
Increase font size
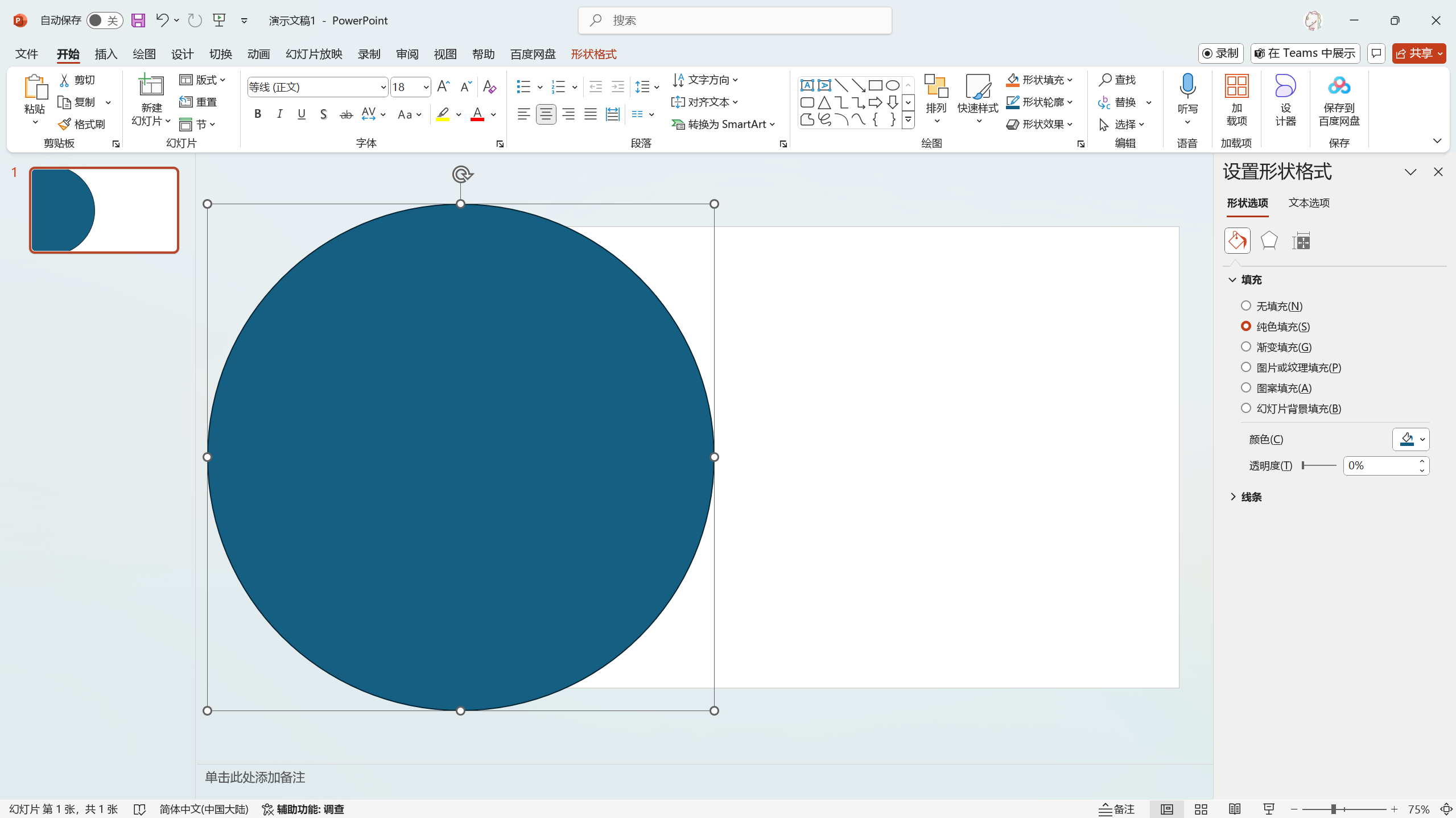[443, 86]
